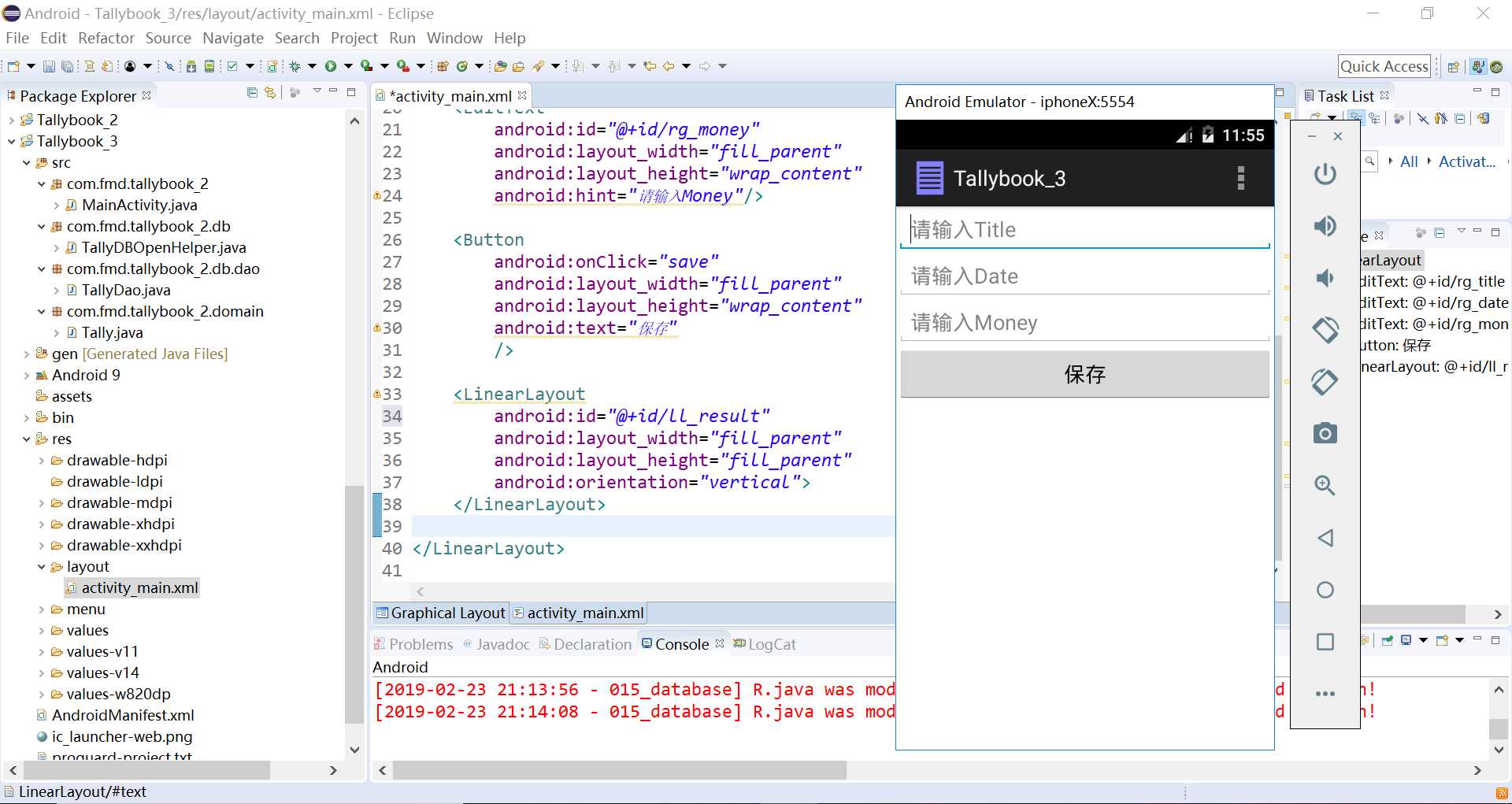Switch to the LogCat tab
This screenshot has height=804, width=1512.
pos(765,644)
